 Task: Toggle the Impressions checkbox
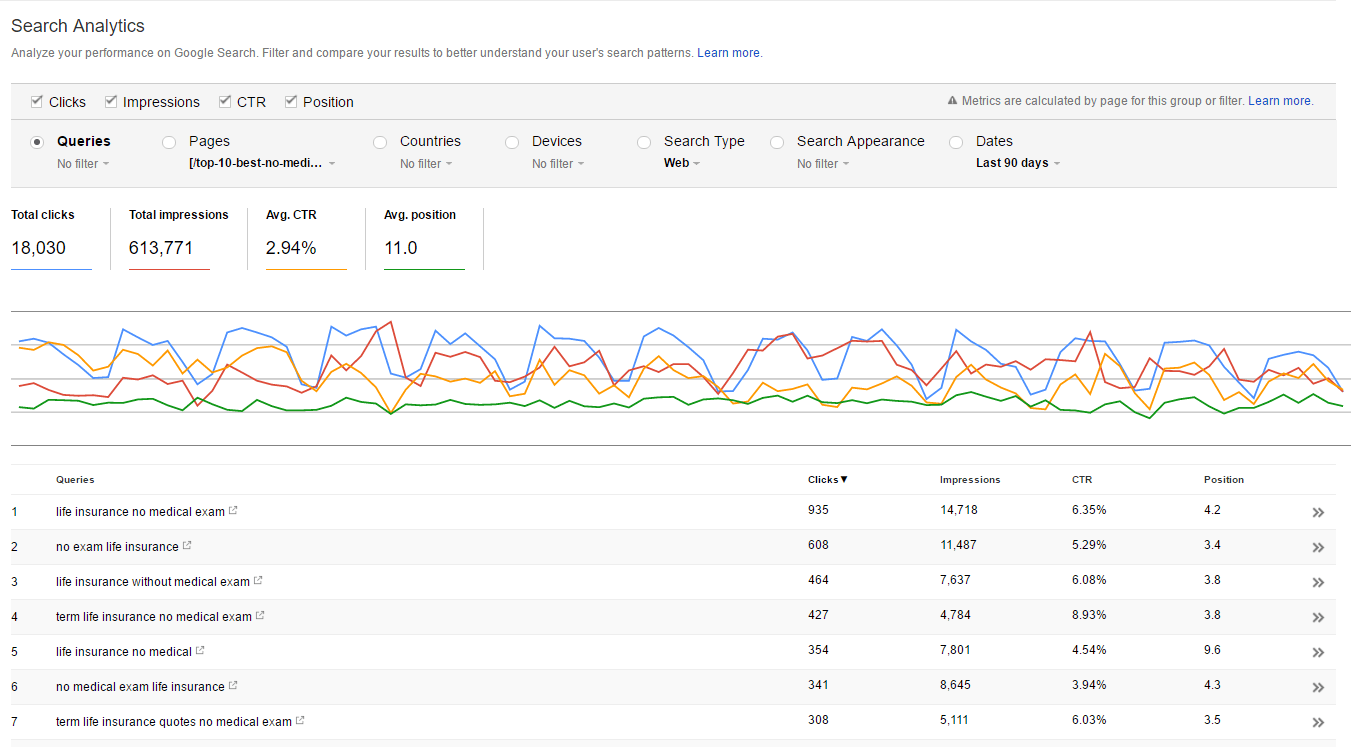point(112,101)
